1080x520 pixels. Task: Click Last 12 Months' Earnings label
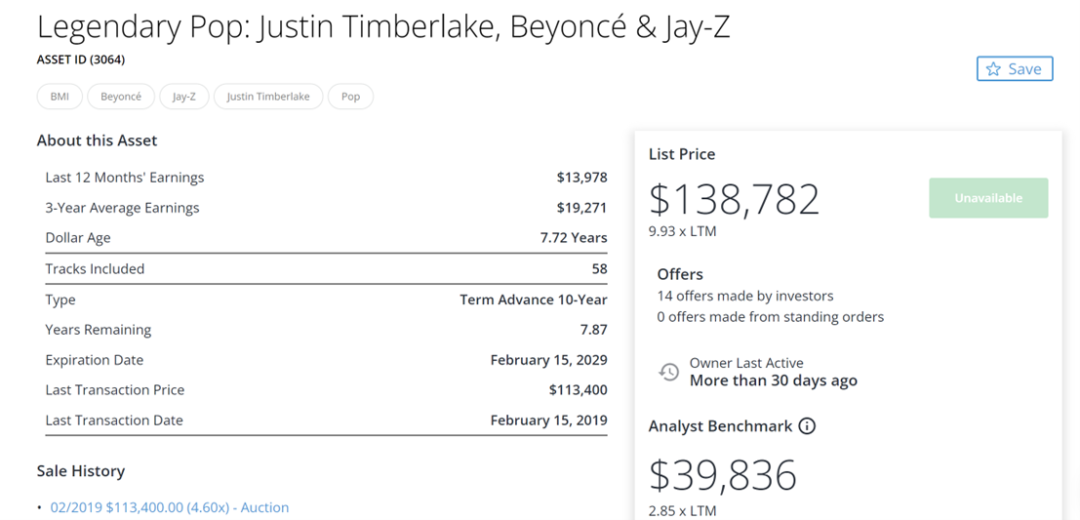(x=125, y=178)
